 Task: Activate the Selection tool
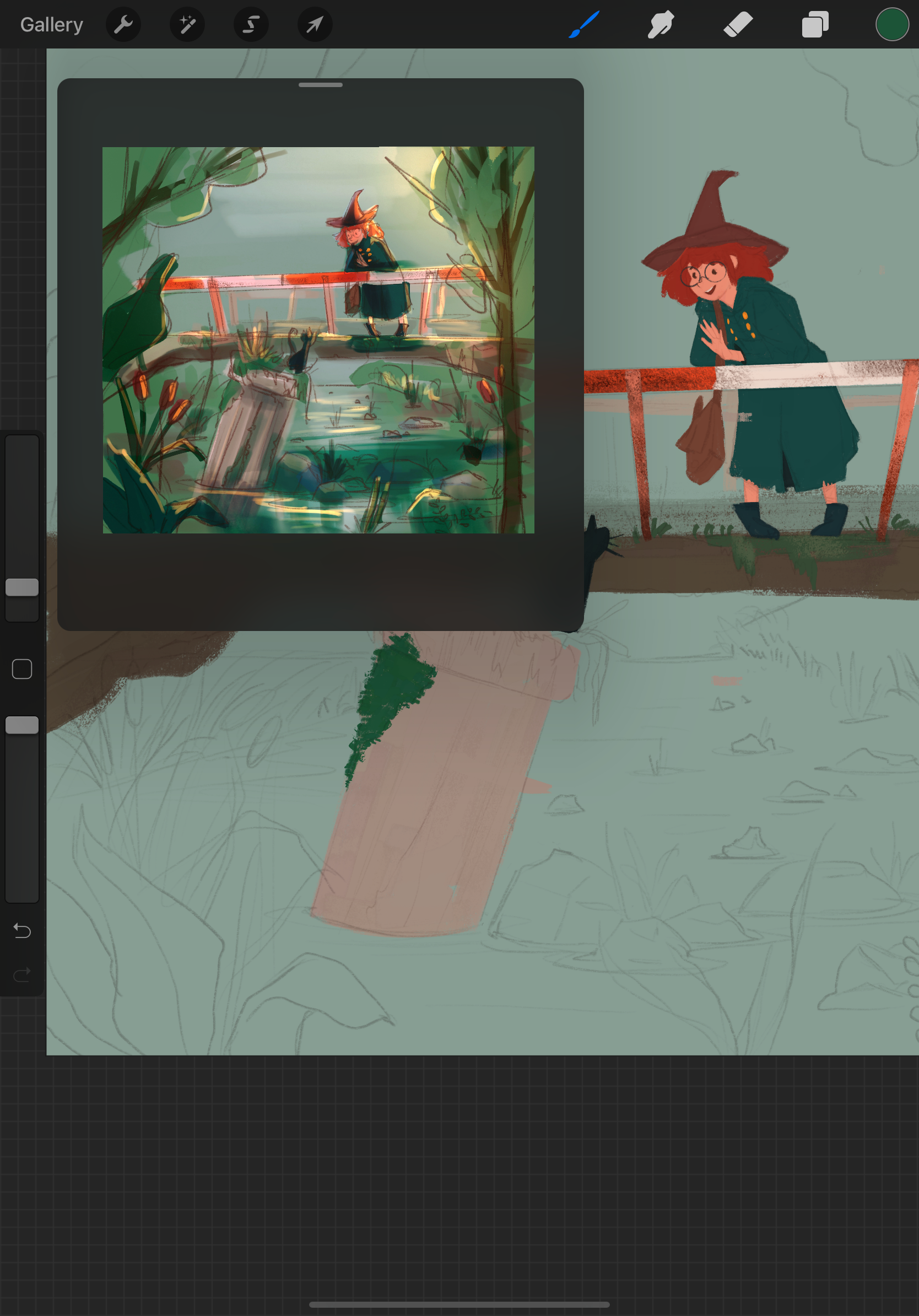click(x=251, y=25)
